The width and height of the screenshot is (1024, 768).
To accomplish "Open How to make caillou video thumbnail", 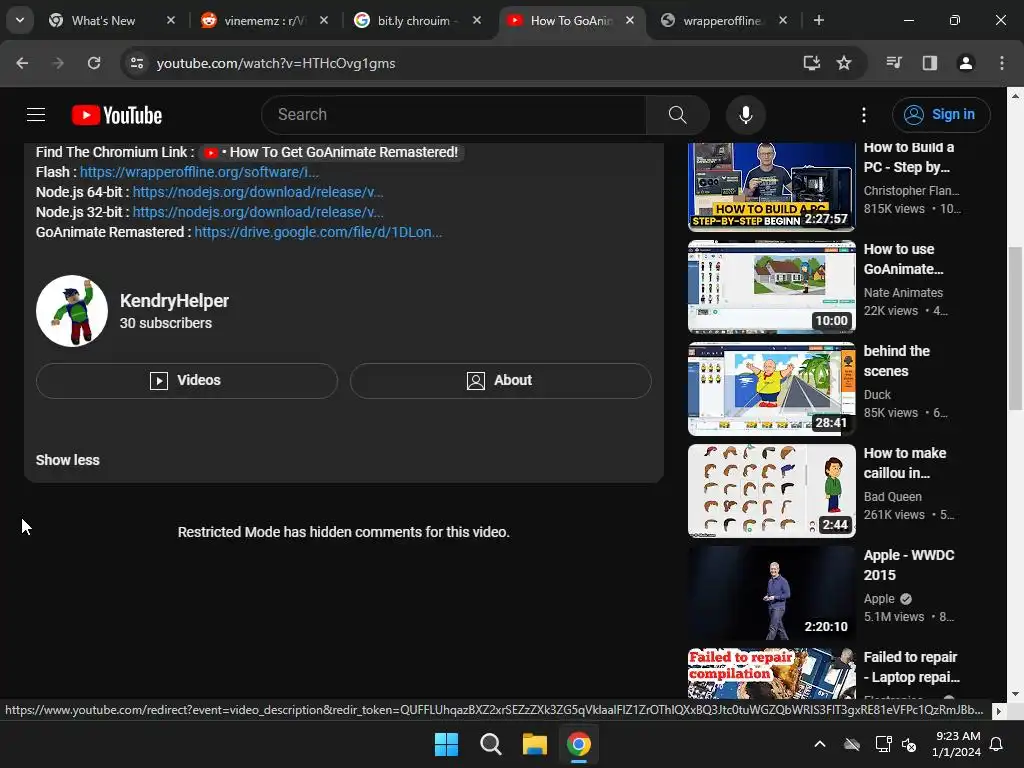I will click(x=771, y=490).
